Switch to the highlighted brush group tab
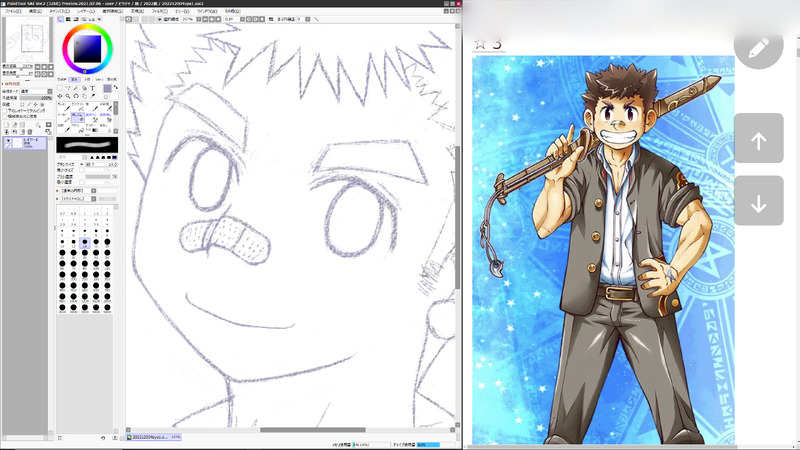 coord(74,79)
